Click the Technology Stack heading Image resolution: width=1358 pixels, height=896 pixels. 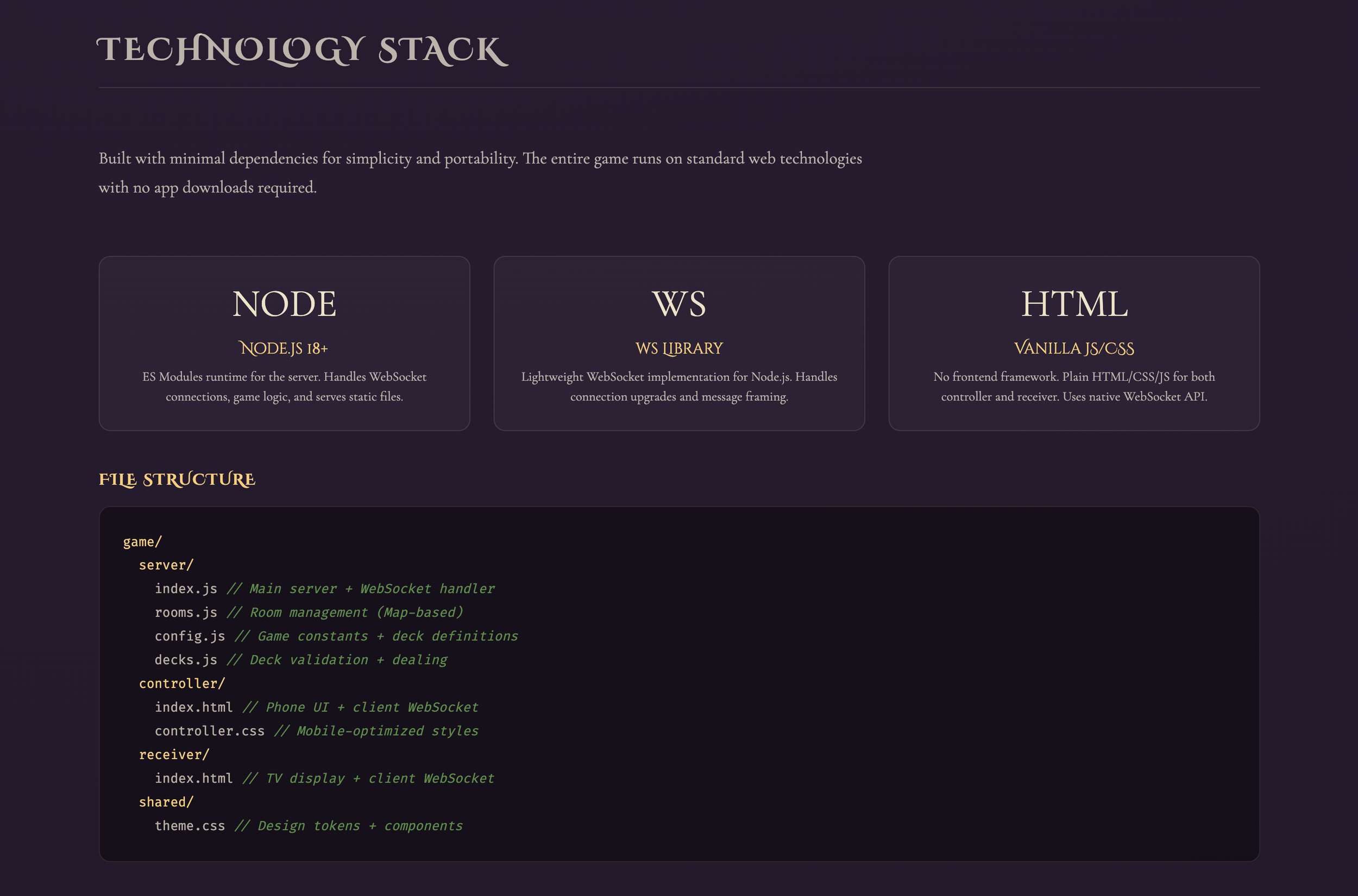302,51
